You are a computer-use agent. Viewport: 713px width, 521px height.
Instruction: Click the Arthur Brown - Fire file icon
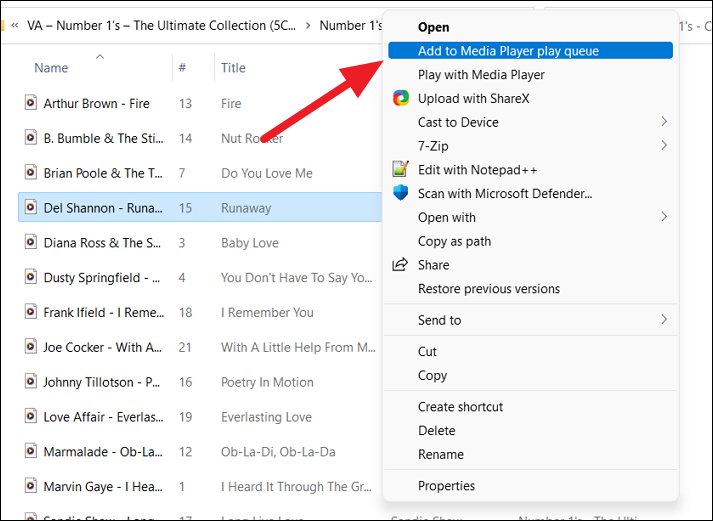pyautogui.click(x=30, y=103)
